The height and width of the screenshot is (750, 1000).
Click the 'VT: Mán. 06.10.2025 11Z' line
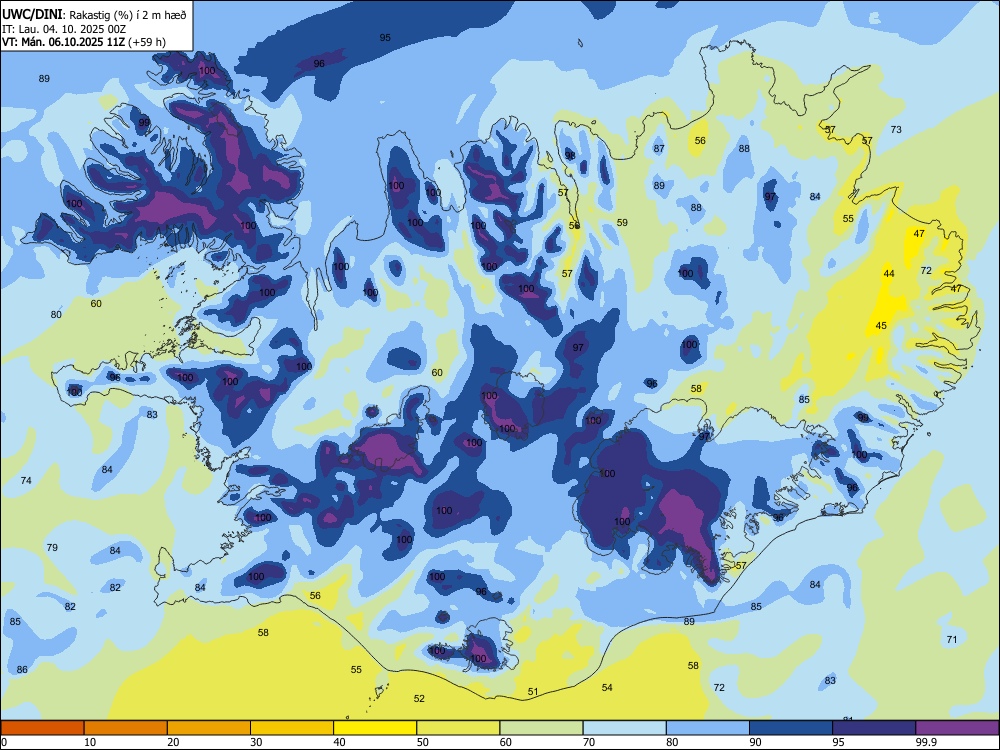pos(64,42)
